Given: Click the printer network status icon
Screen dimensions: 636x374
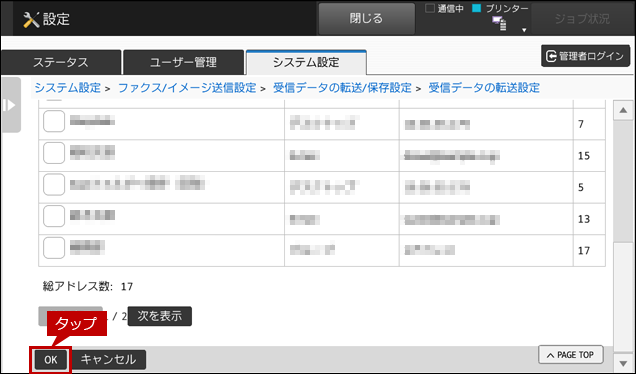Looking at the screenshot, I should click(499, 24).
